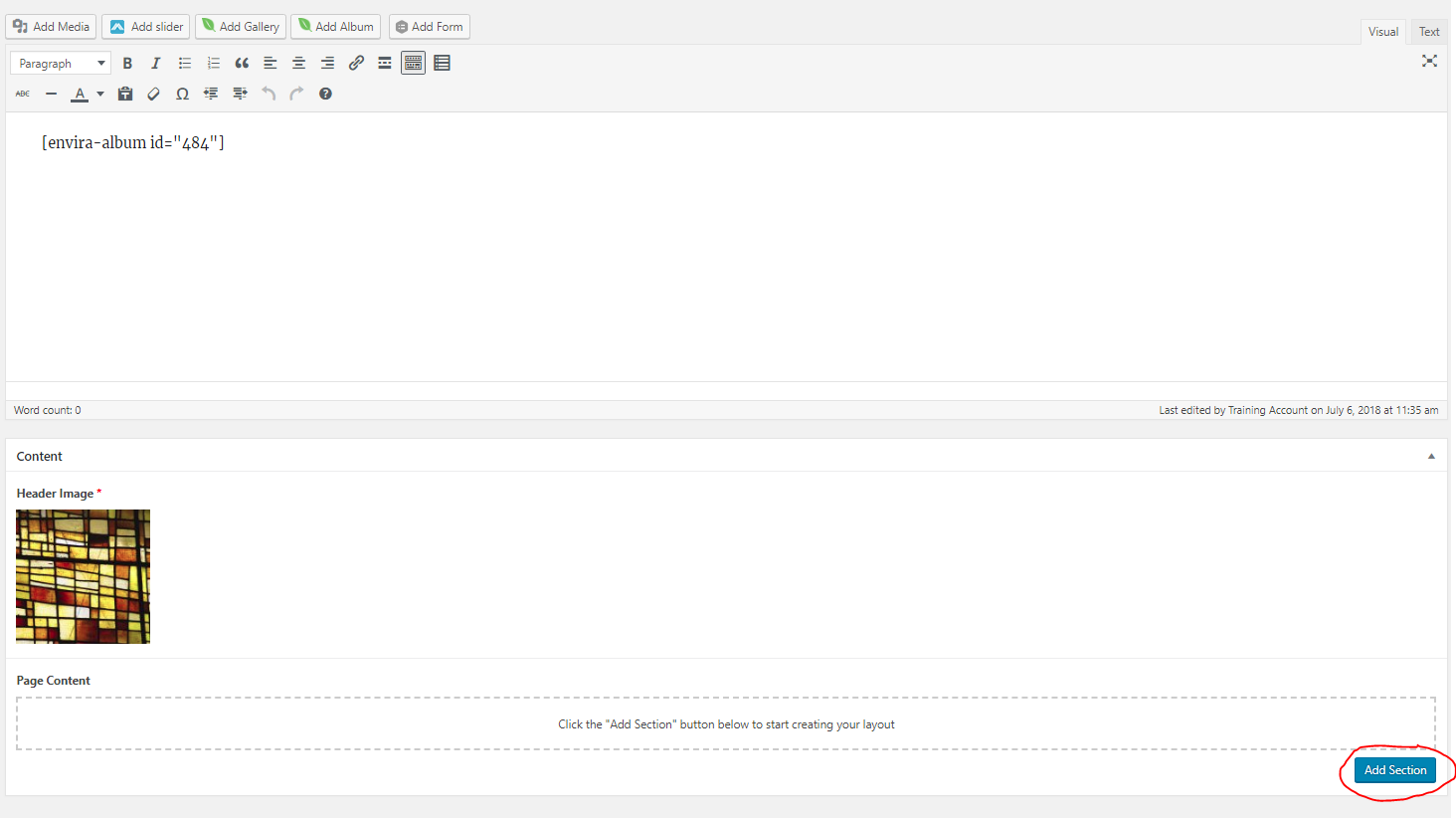Click the insert/edit link icon
1456x818 pixels.
[356, 63]
